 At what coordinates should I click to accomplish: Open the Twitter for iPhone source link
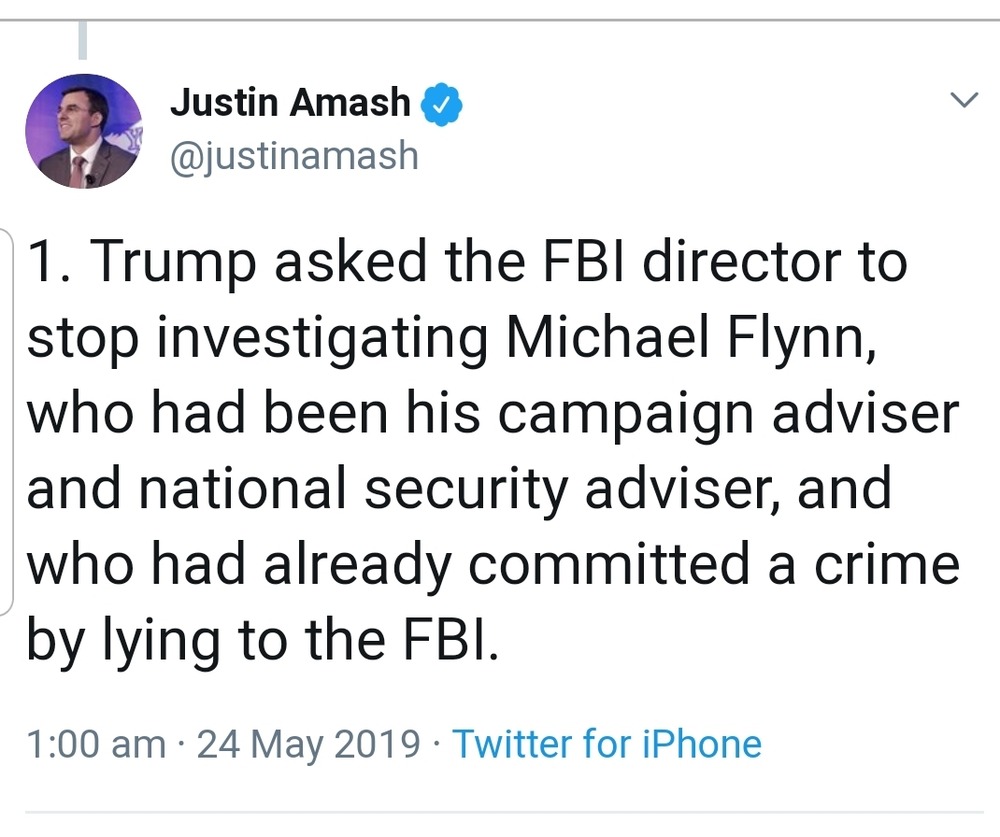pos(607,744)
